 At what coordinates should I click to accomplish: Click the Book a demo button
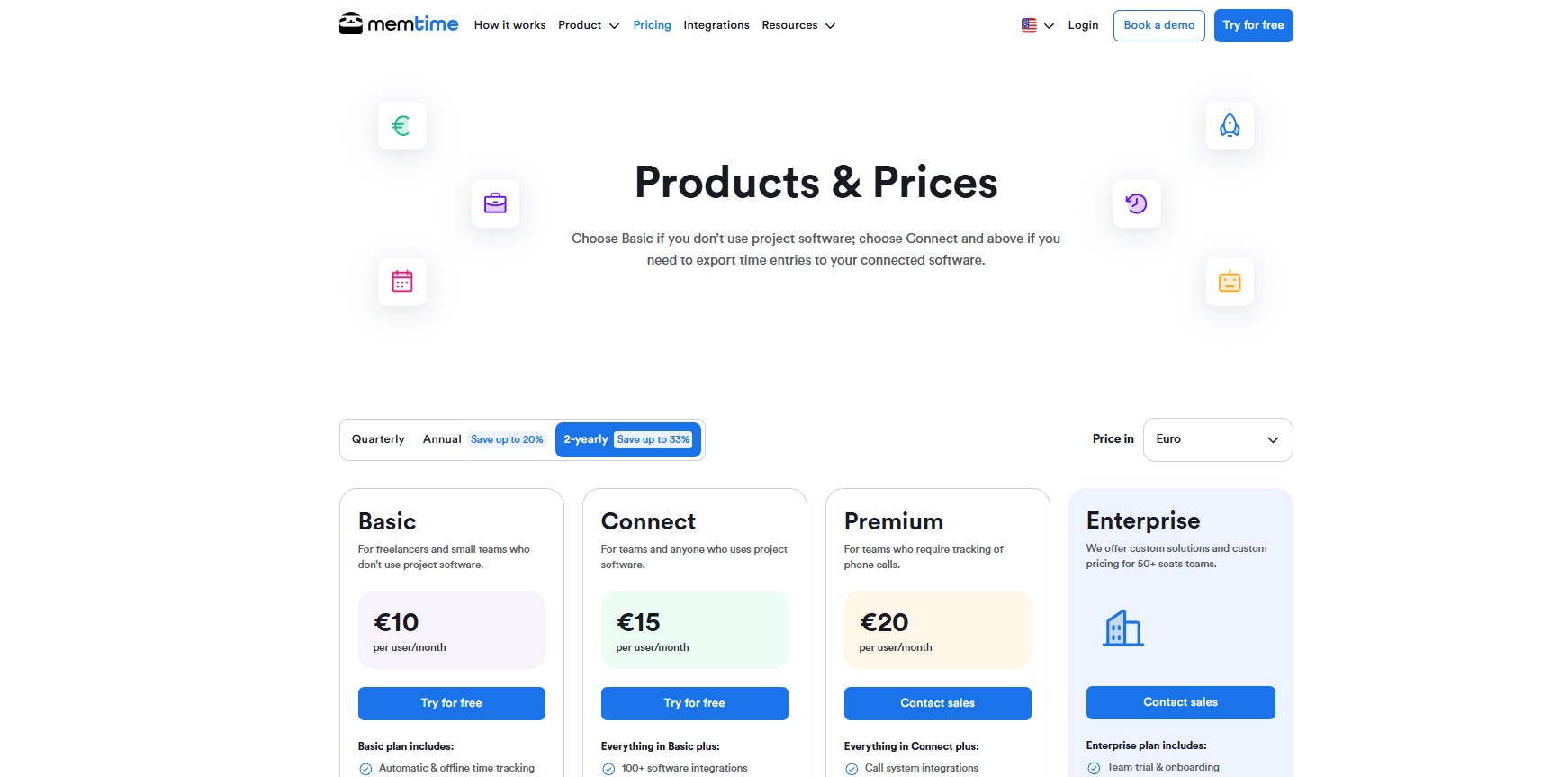click(x=1159, y=25)
